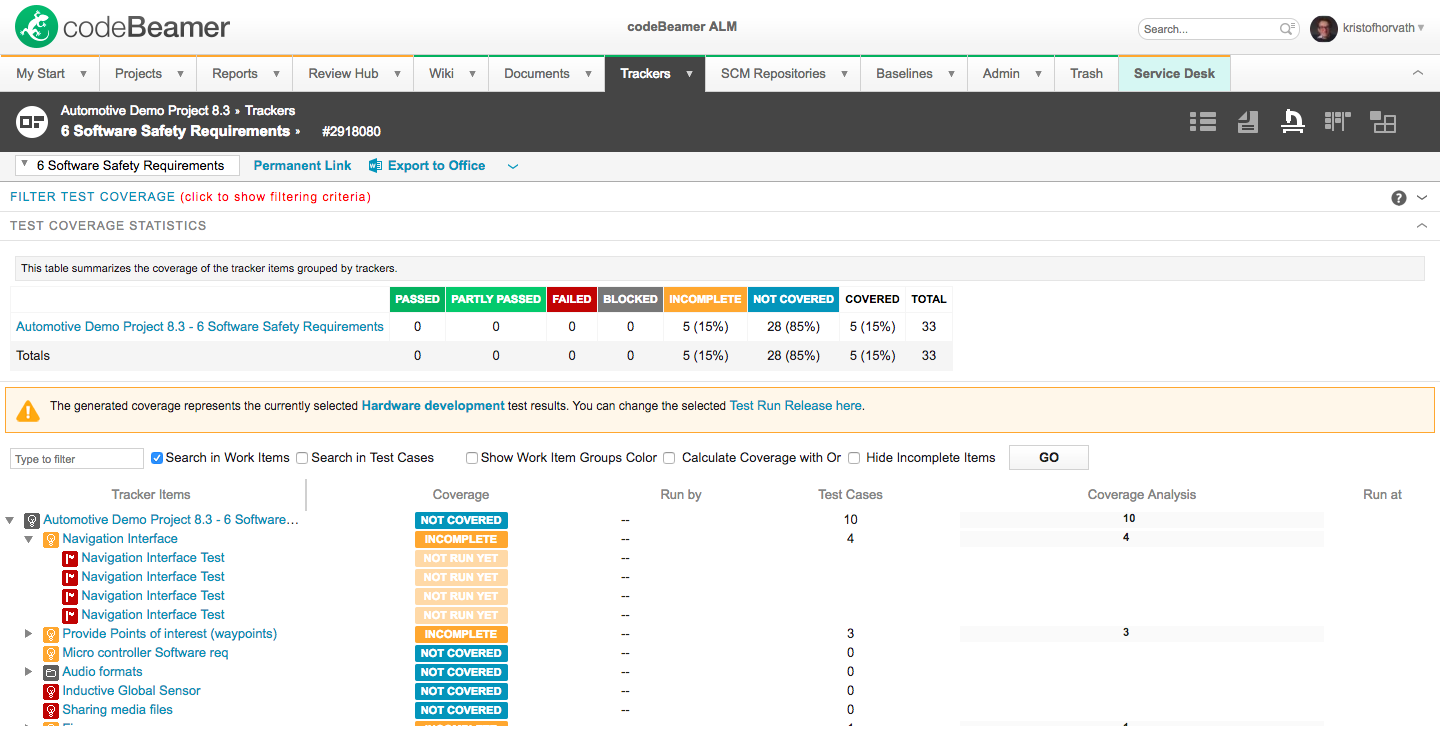
Task: Open the 6 Software Safety Requirements tracker selector
Action: tap(128, 166)
